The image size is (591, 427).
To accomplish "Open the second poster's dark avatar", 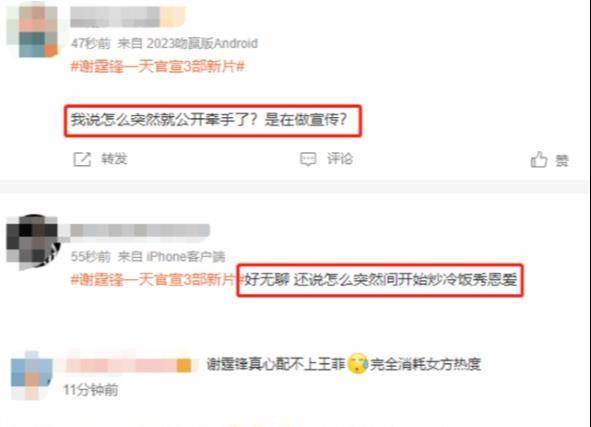I will coord(33,242).
